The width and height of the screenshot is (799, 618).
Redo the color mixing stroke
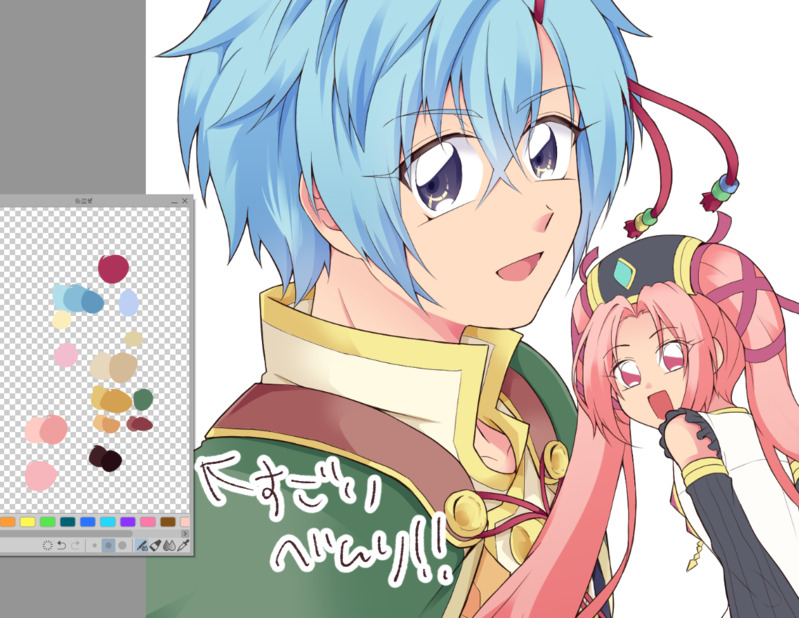coord(75,545)
